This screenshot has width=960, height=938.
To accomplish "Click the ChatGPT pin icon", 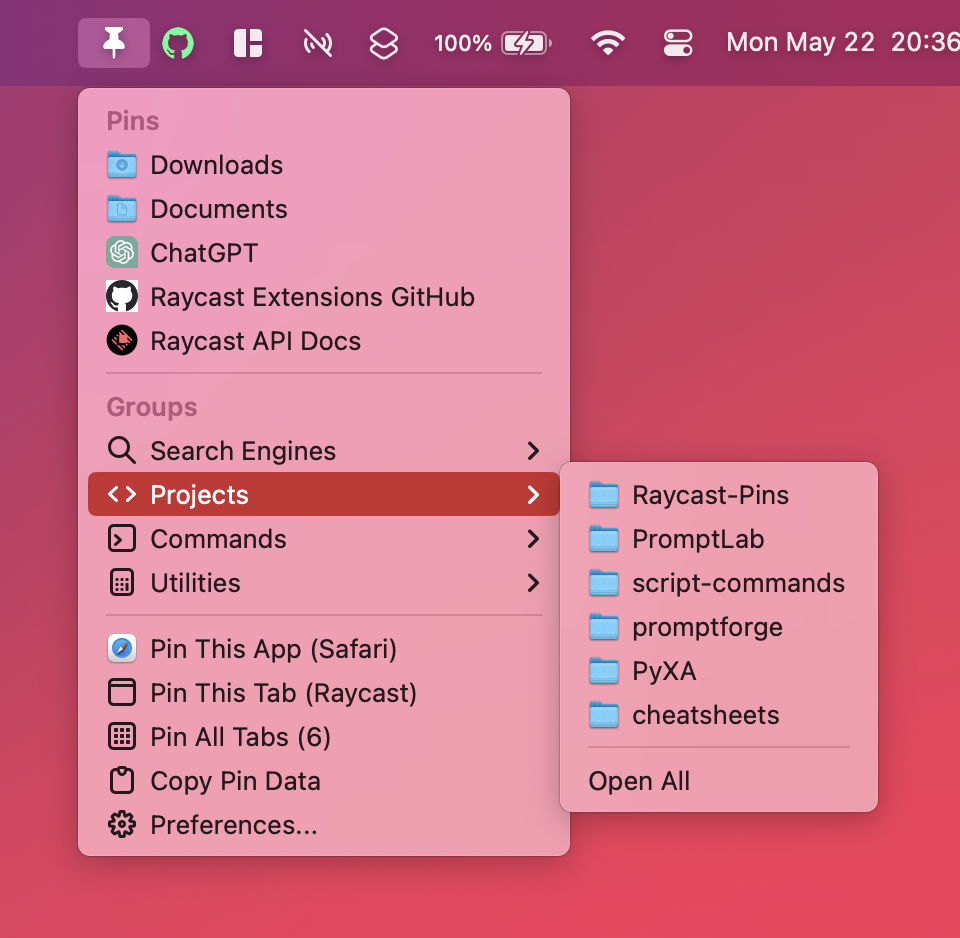I will [122, 253].
